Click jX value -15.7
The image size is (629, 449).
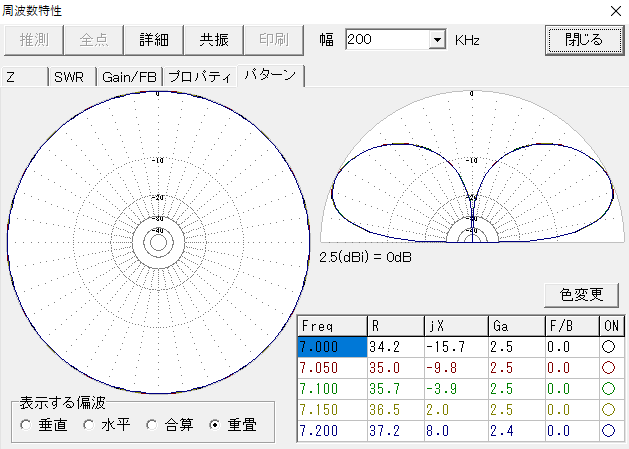coord(457,347)
